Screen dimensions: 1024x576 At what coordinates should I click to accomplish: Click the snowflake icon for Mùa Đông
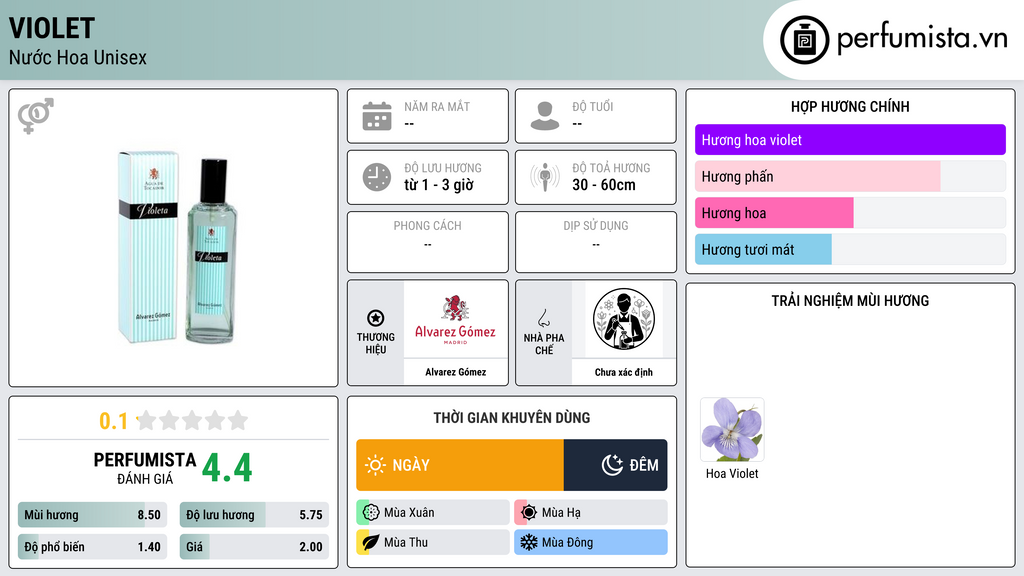click(x=529, y=542)
